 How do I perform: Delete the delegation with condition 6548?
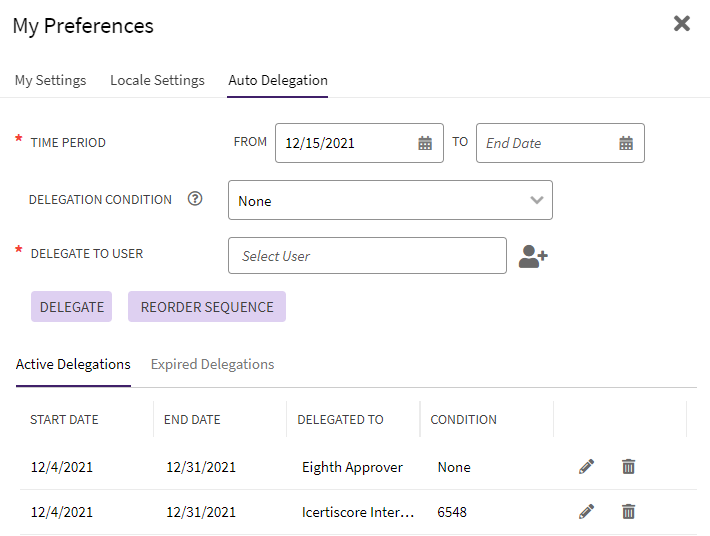pyautogui.click(x=628, y=512)
